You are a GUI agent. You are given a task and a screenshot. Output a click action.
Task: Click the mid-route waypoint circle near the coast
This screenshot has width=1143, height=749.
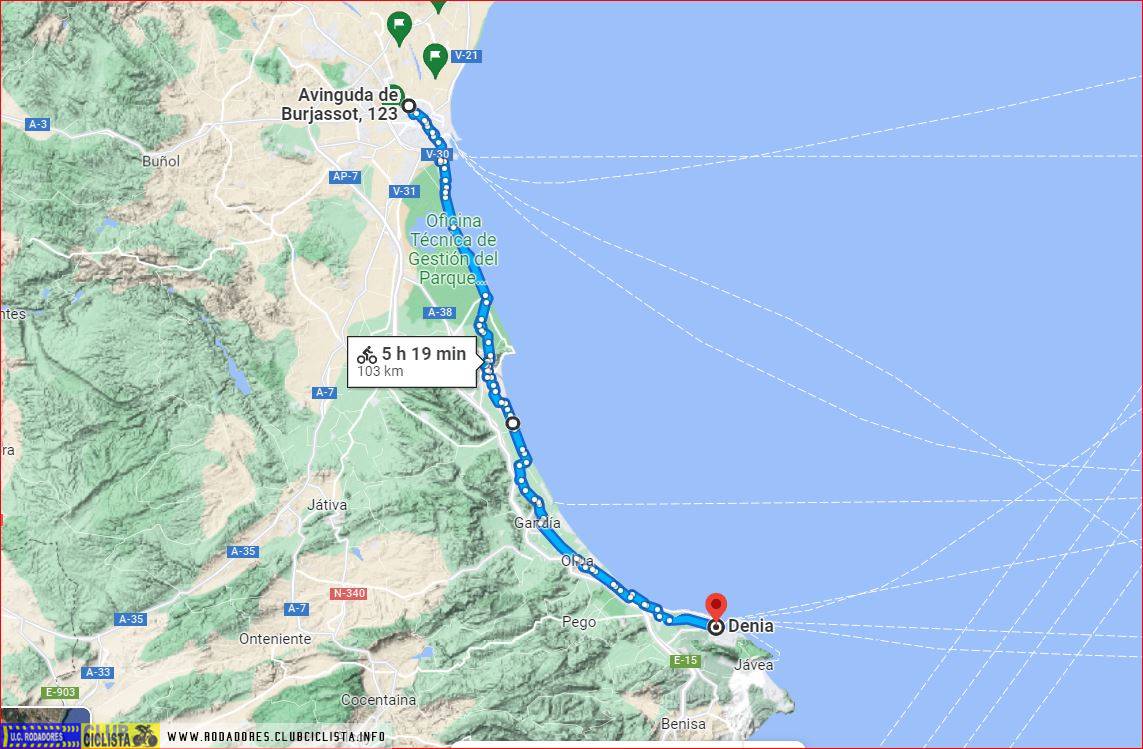click(x=513, y=423)
